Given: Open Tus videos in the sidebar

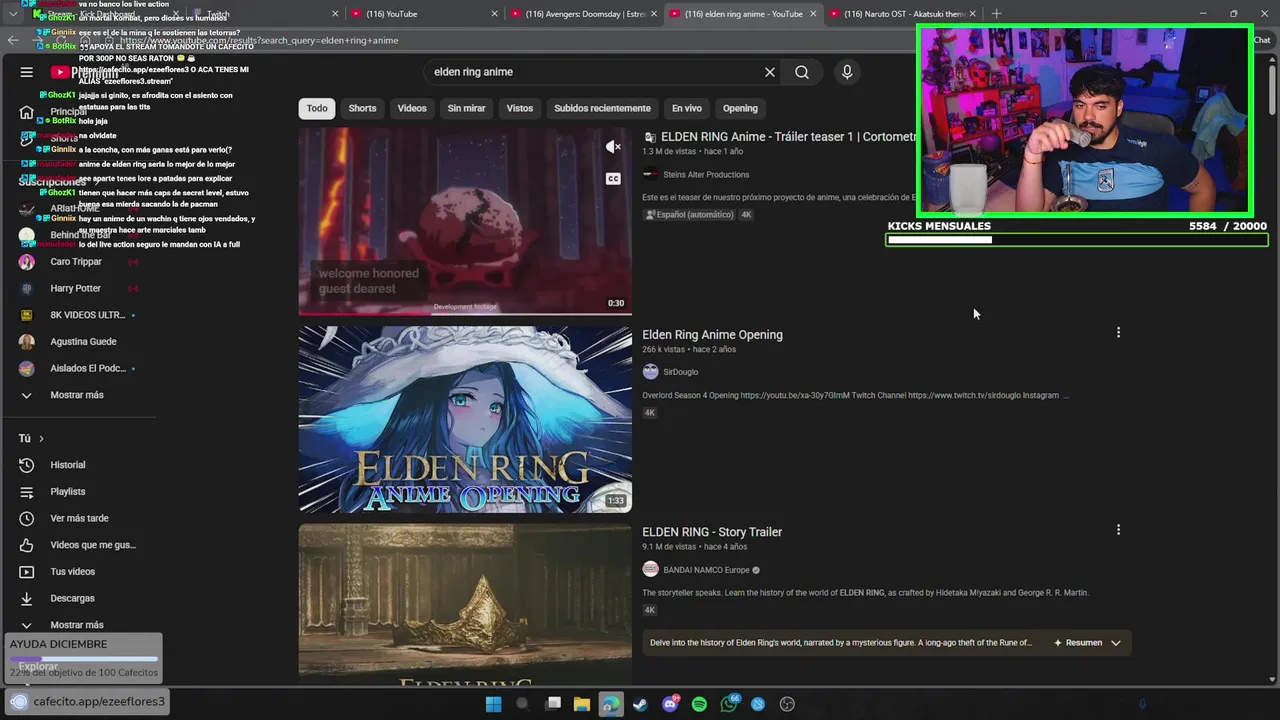Looking at the screenshot, I should point(73,572).
